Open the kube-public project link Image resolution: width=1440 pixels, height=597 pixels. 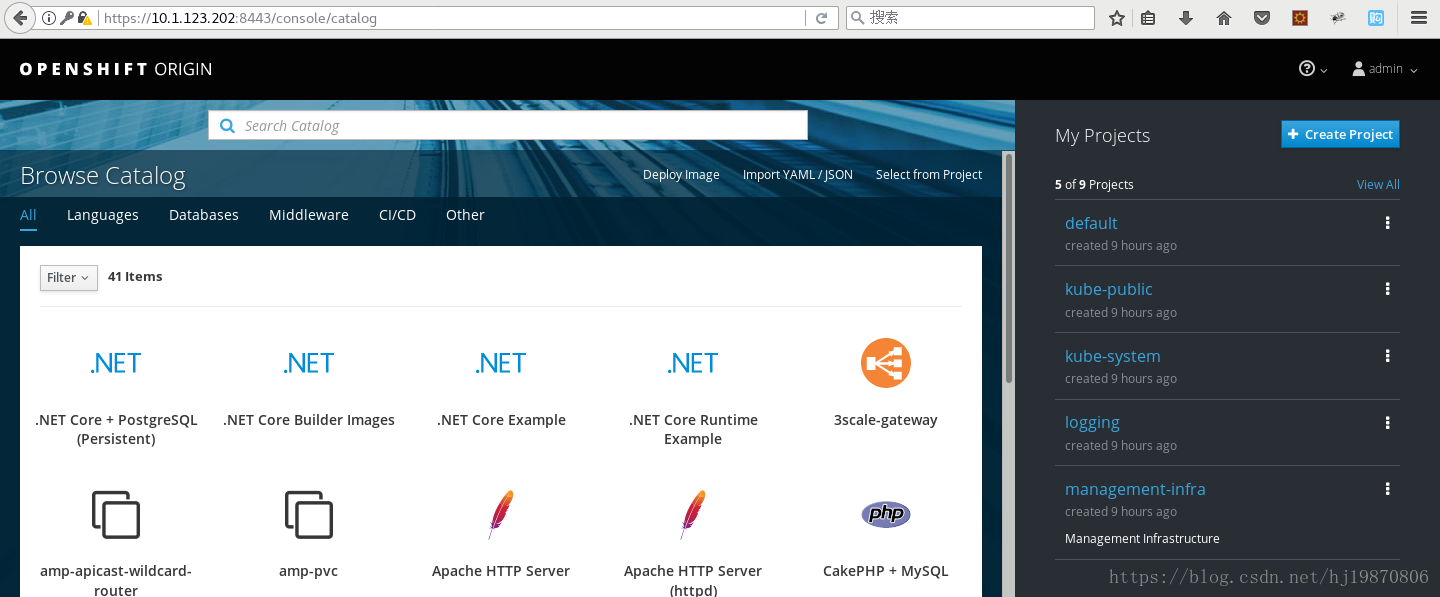[x=1109, y=289]
